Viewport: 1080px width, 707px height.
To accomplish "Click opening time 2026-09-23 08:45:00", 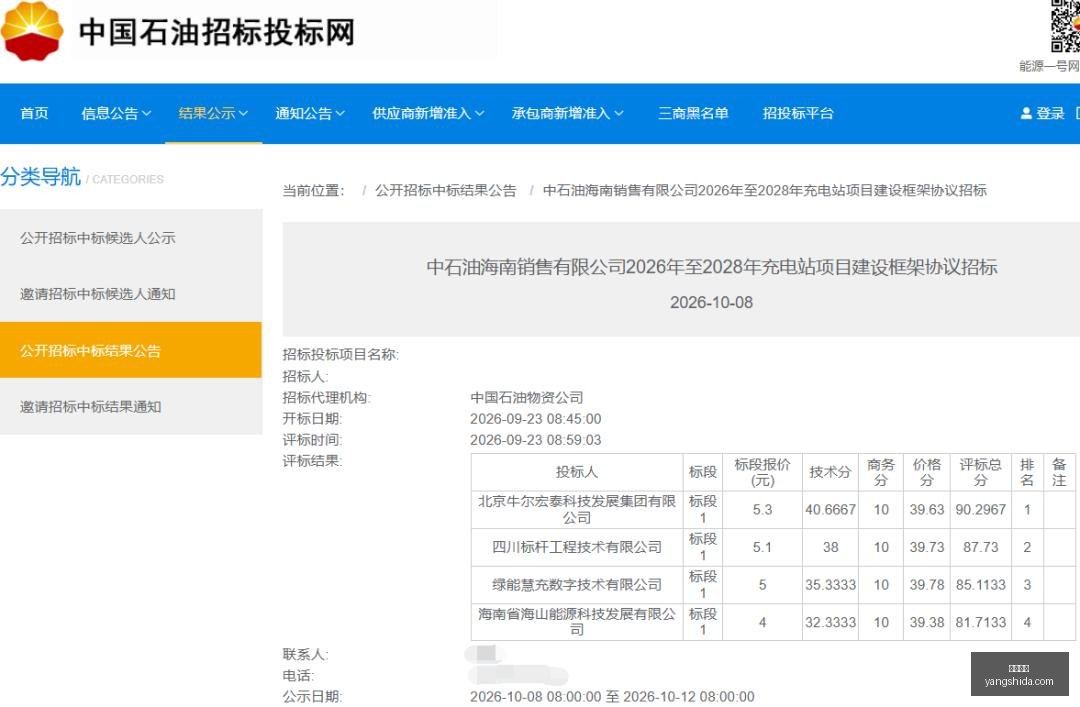I will (x=536, y=419).
